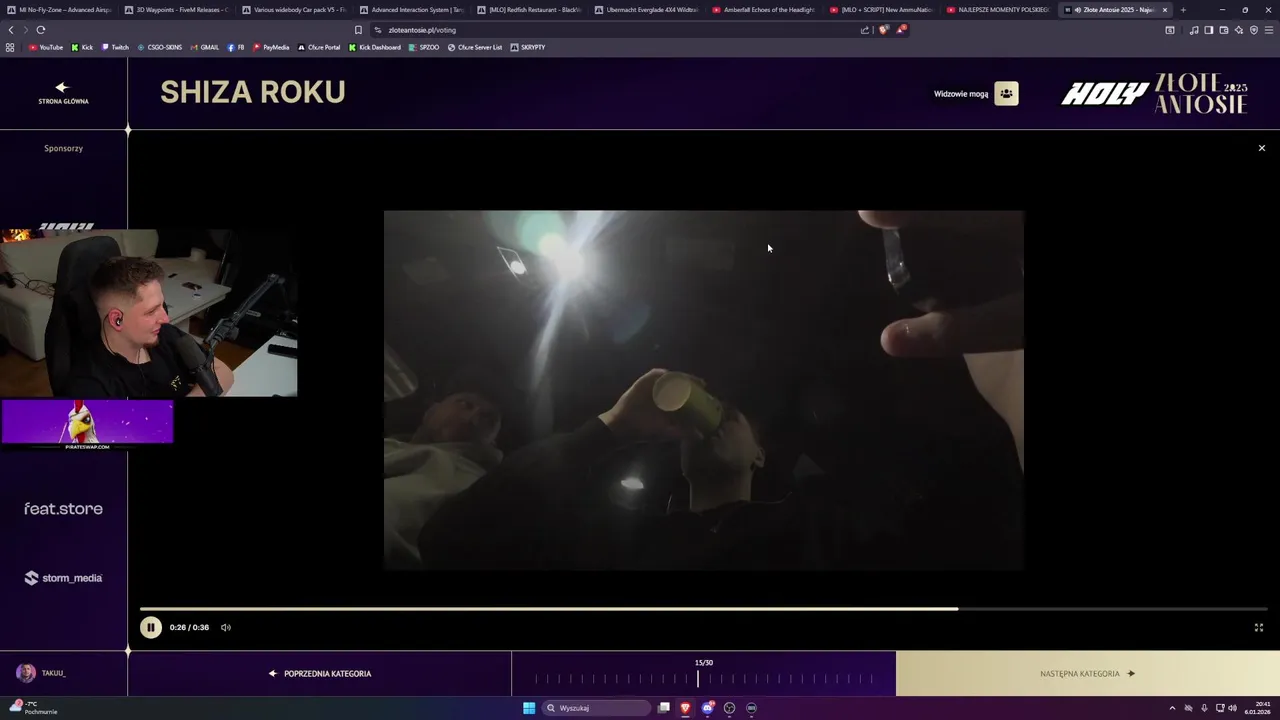Switch to the NAJLEPSZE MOMENTY POLSKIEGO tab

[997, 10]
